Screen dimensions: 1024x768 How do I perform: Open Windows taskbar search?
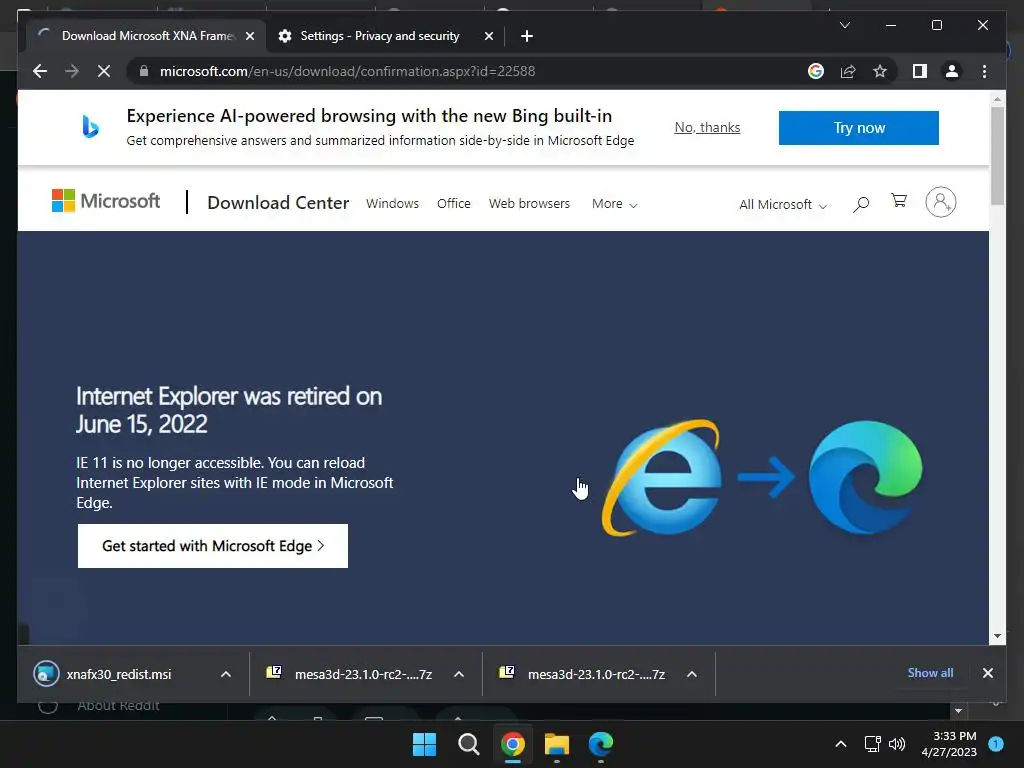click(469, 744)
